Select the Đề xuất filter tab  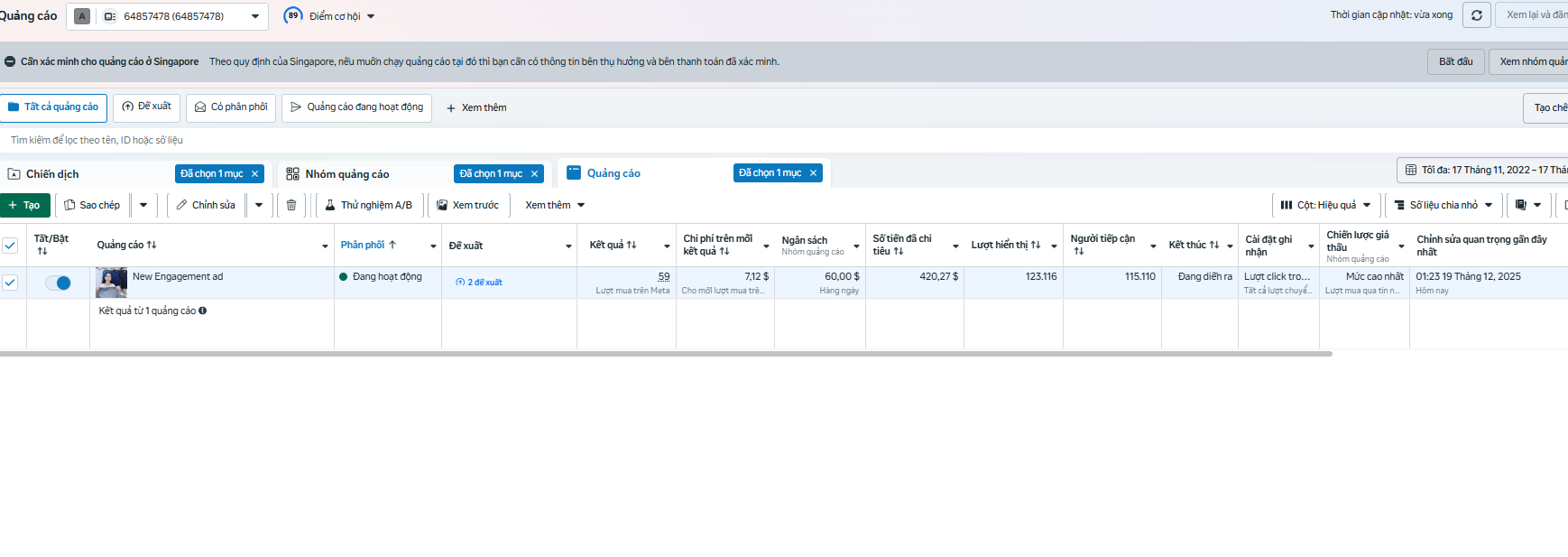(146, 107)
